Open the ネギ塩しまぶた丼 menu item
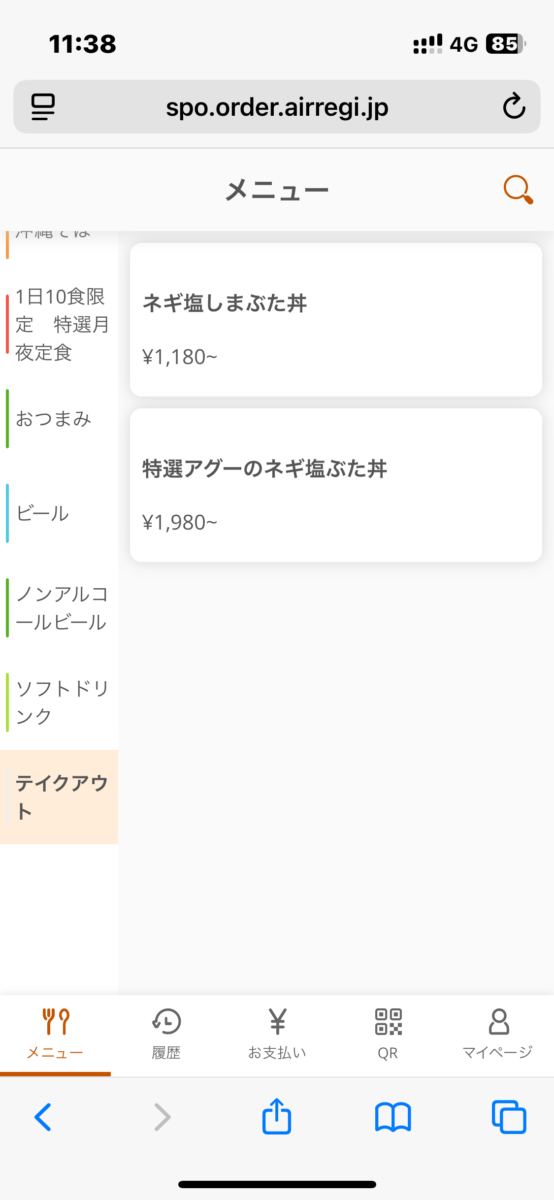Screen dimensions: 554x1200 tap(336, 320)
